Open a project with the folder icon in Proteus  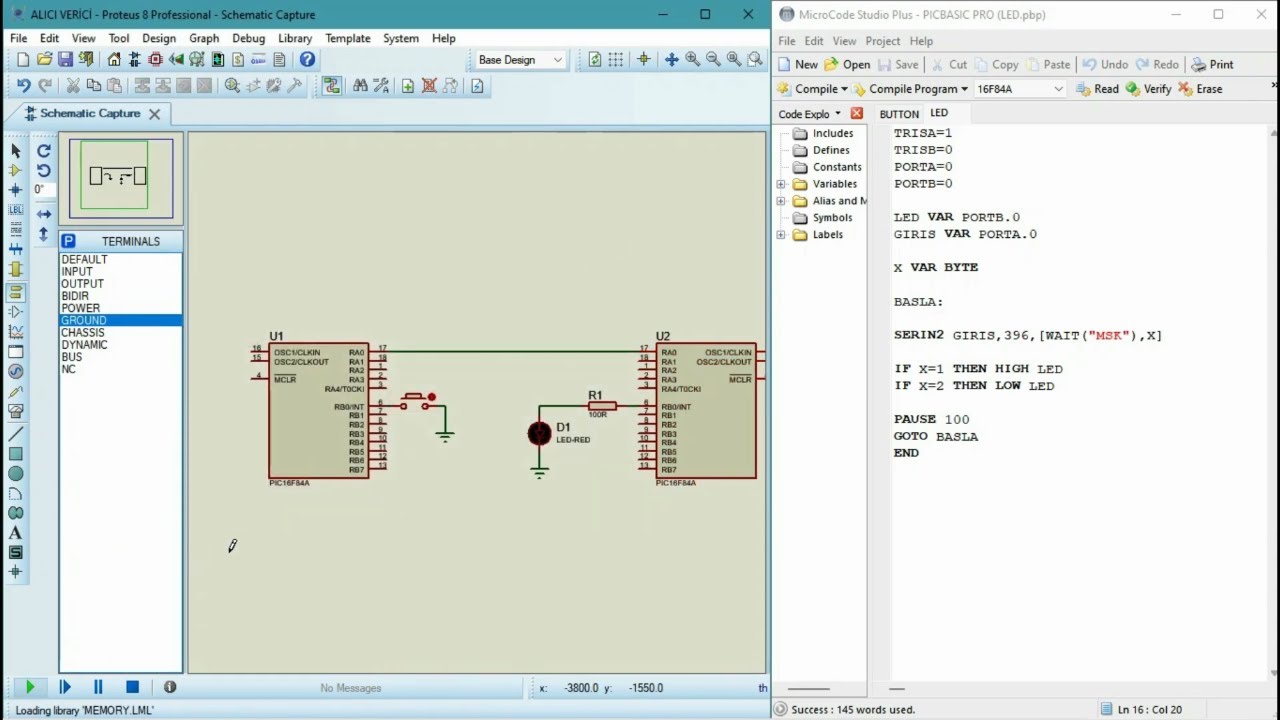(x=46, y=60)
